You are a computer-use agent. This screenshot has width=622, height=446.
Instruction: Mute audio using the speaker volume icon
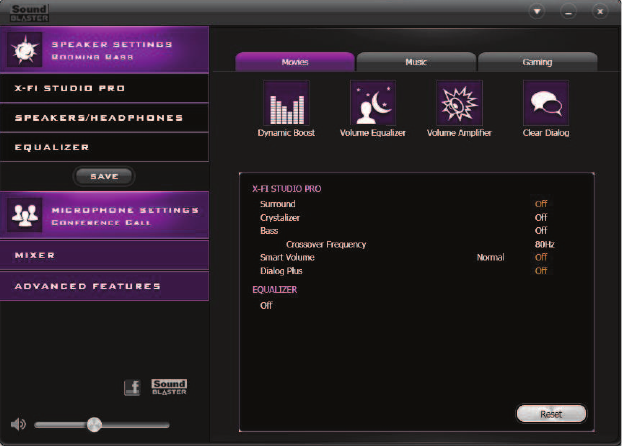point(18,425)
